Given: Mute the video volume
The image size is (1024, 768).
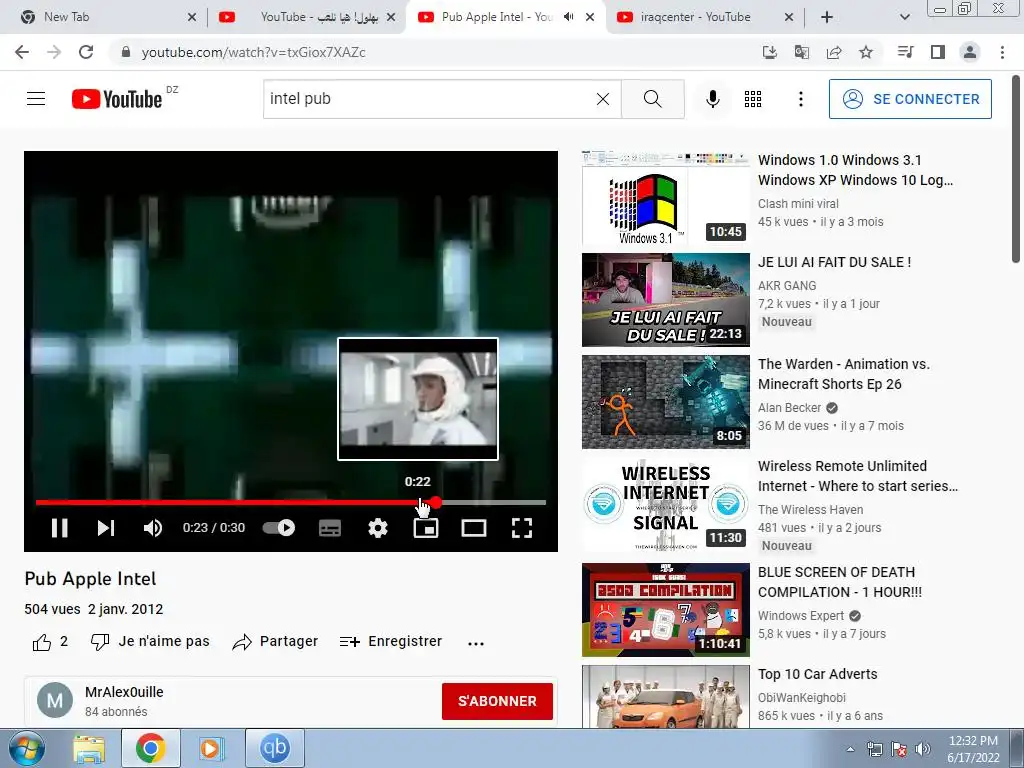Looking at the screenshot, I should (x=153, y=528).
